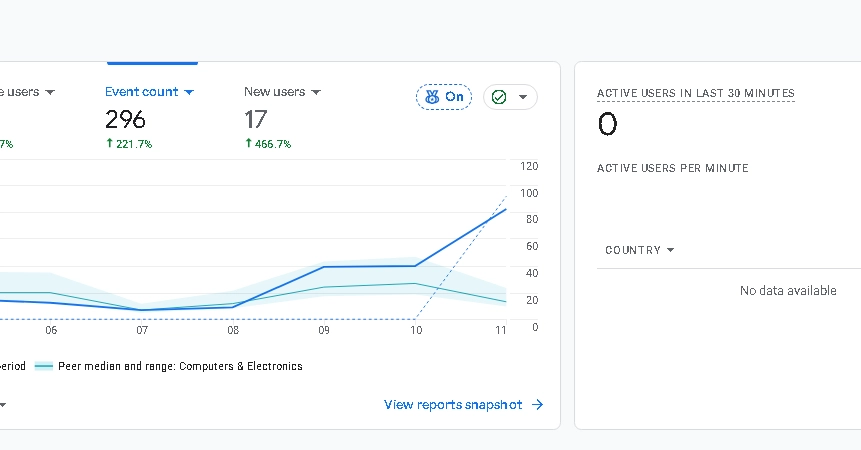Click the green data quality checkmark icon
Viewport: 861px width, 450px height.
[499, 97]
